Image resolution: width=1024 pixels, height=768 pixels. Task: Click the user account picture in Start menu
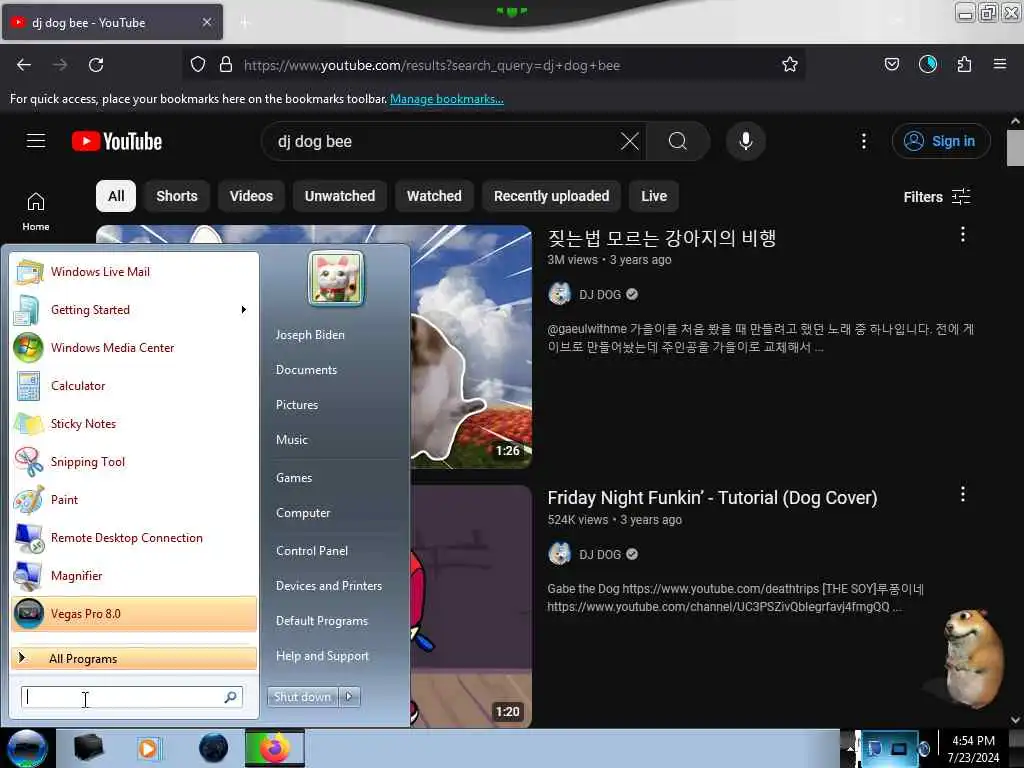[336, 279]
